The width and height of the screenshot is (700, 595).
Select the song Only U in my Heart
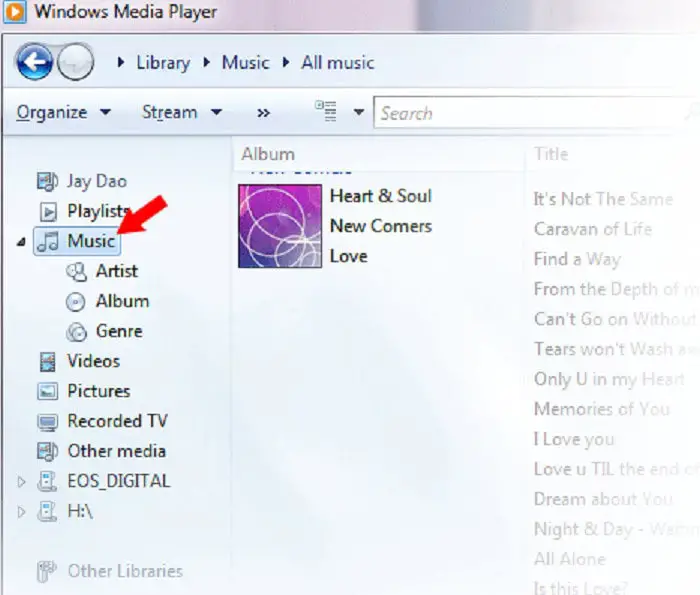(x=609, y=379)
